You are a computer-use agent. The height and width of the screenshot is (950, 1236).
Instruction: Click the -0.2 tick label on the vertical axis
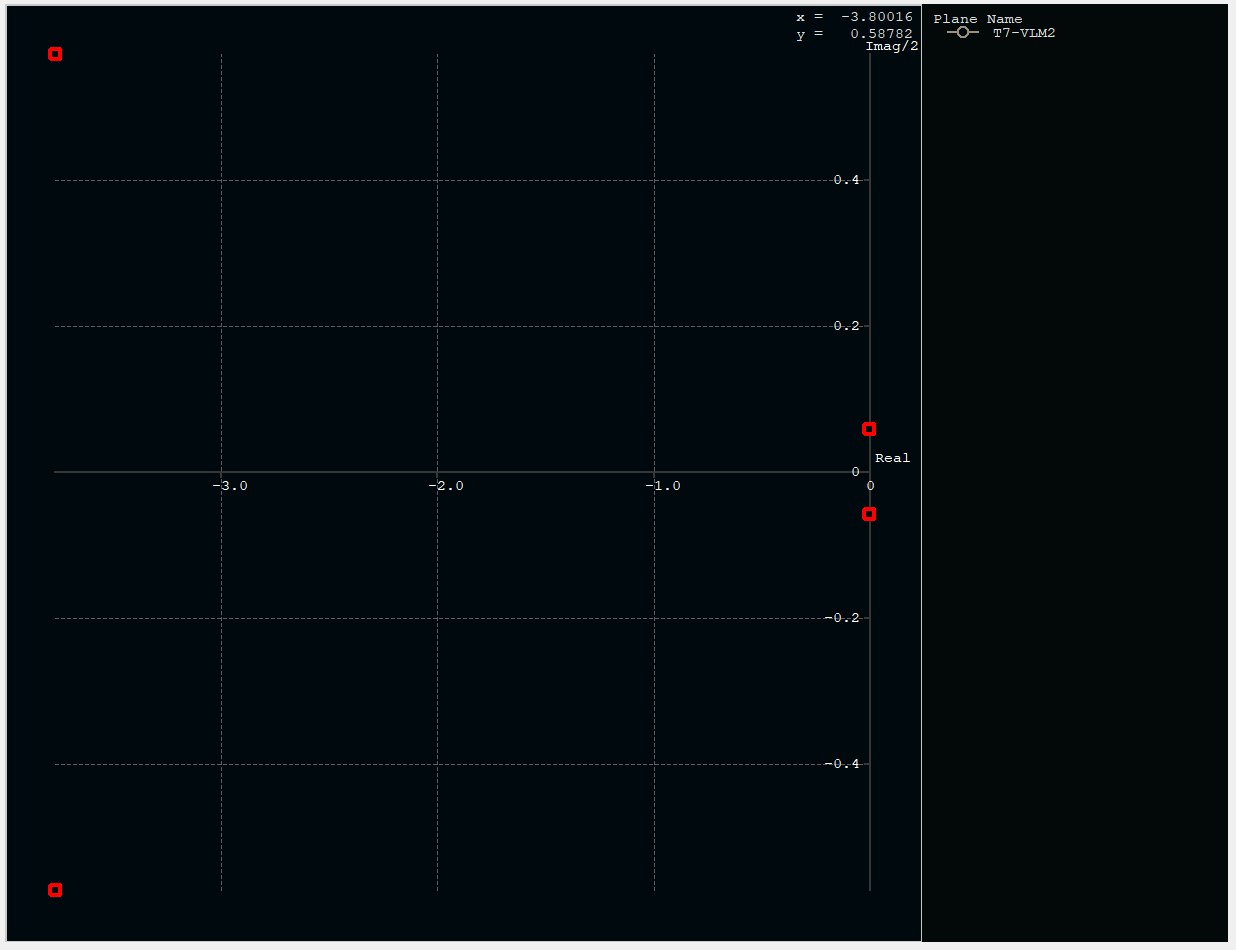842,618
